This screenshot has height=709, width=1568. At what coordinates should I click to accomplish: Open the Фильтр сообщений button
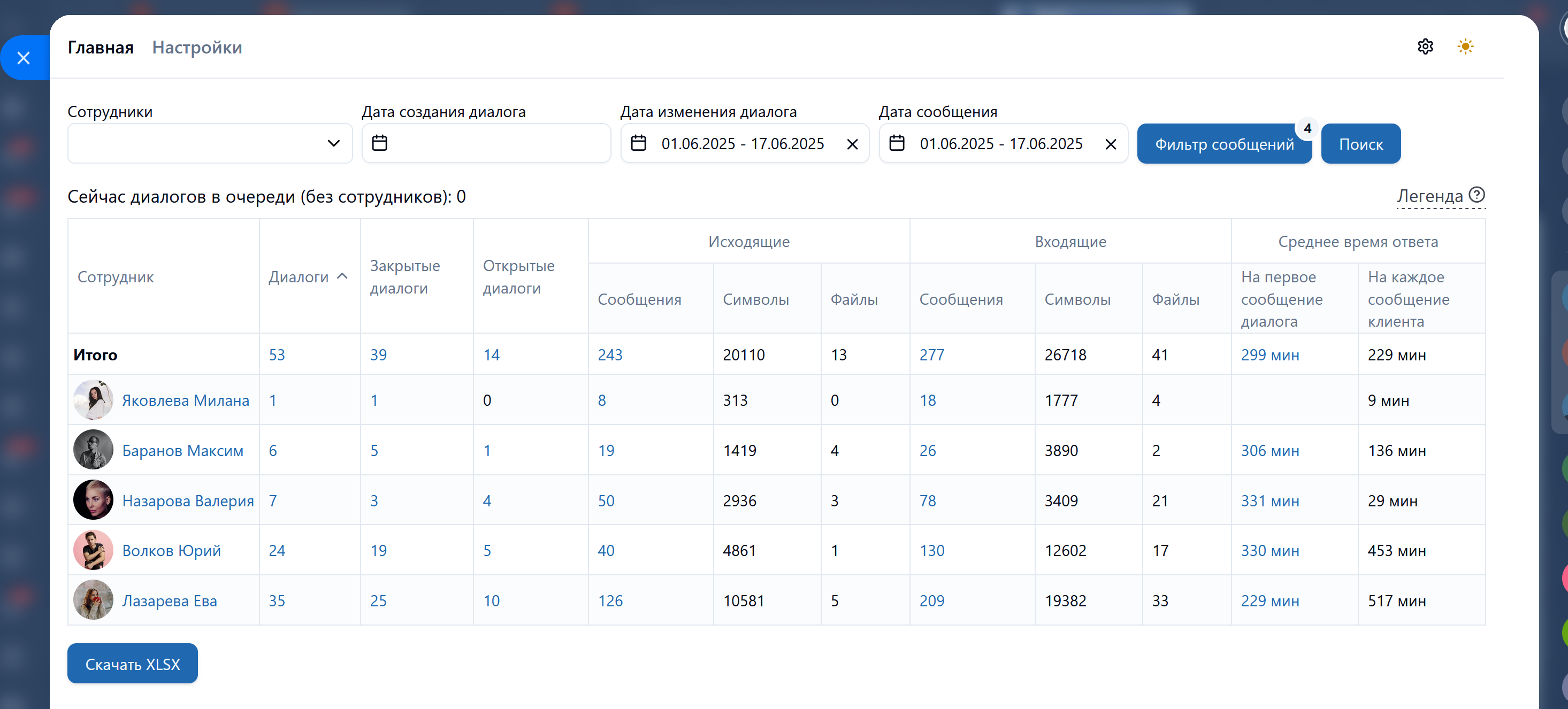click(1223, 144)
